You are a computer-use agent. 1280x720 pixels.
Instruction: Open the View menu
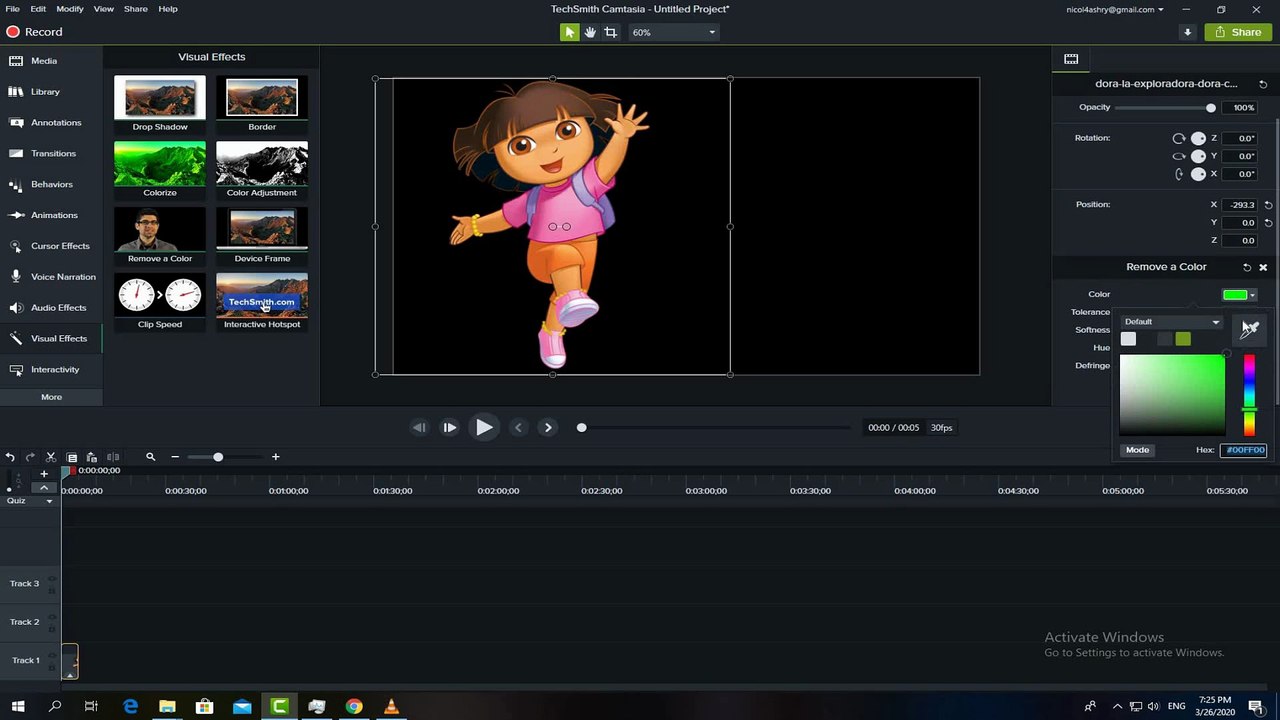104,9
